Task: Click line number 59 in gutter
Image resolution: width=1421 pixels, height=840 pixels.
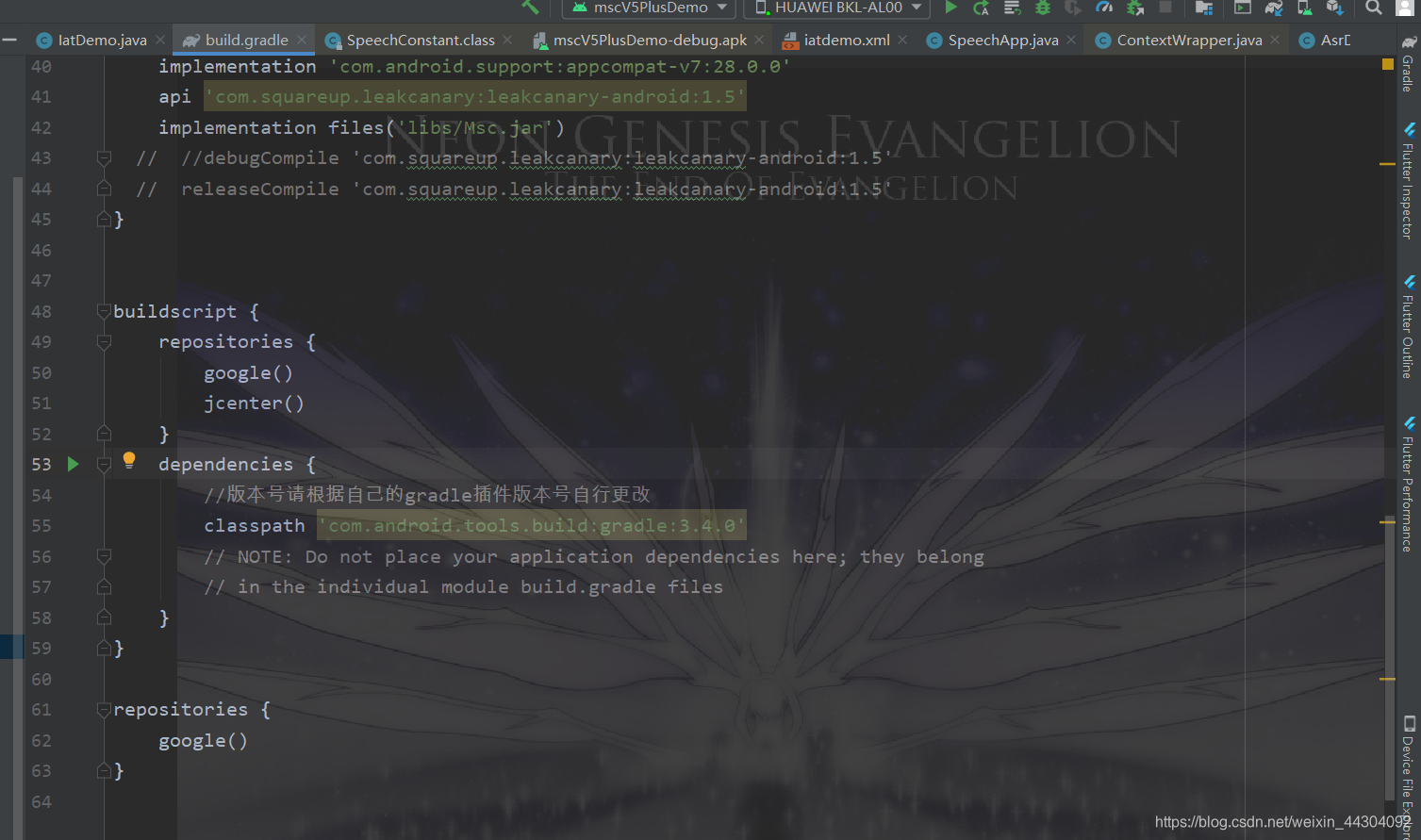Action: [x=41, y=648]
